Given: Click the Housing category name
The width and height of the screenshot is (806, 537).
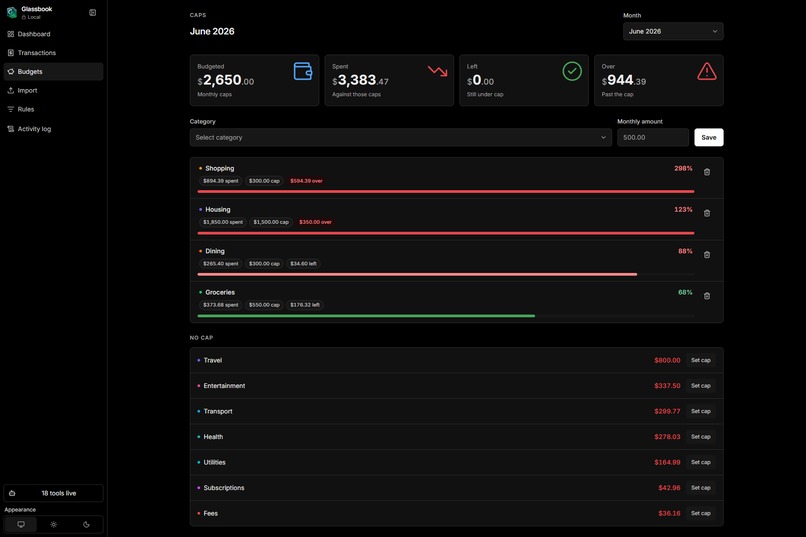Looking at the screenshot, I should click(x=218, y=210).
